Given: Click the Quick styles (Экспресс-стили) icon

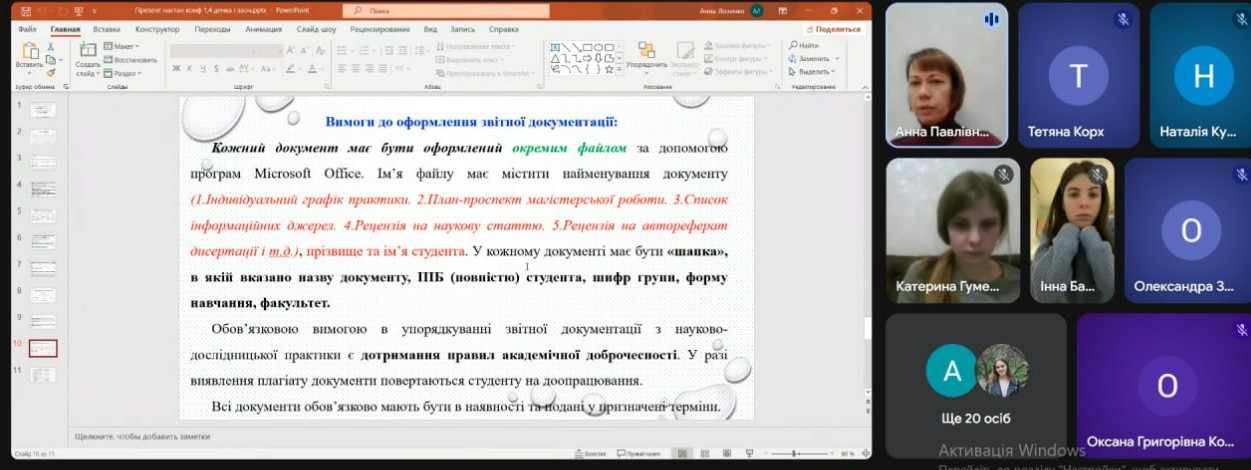Looking at the screenshot, I should (684, 50).
